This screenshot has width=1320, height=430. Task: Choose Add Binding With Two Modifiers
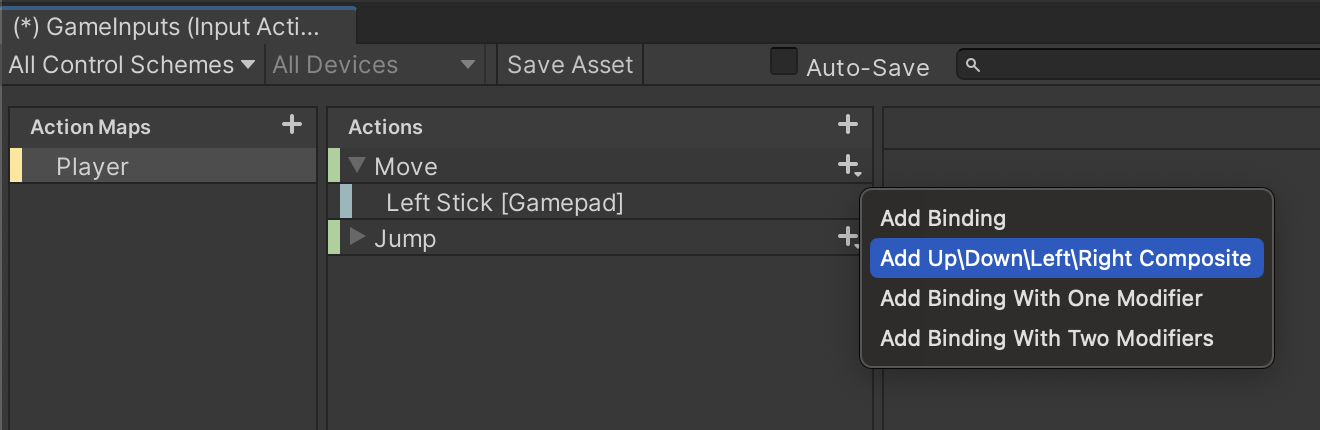1047,338
